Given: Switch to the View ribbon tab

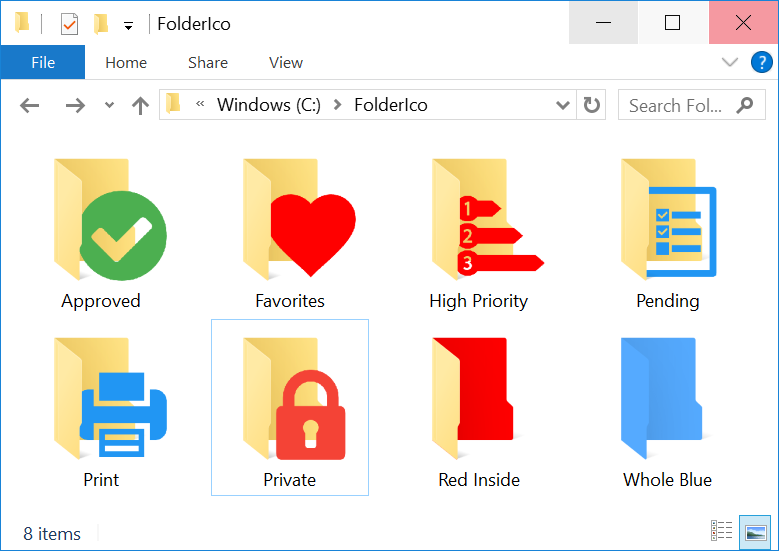Looking at the screenshot, I should [285, 63].
